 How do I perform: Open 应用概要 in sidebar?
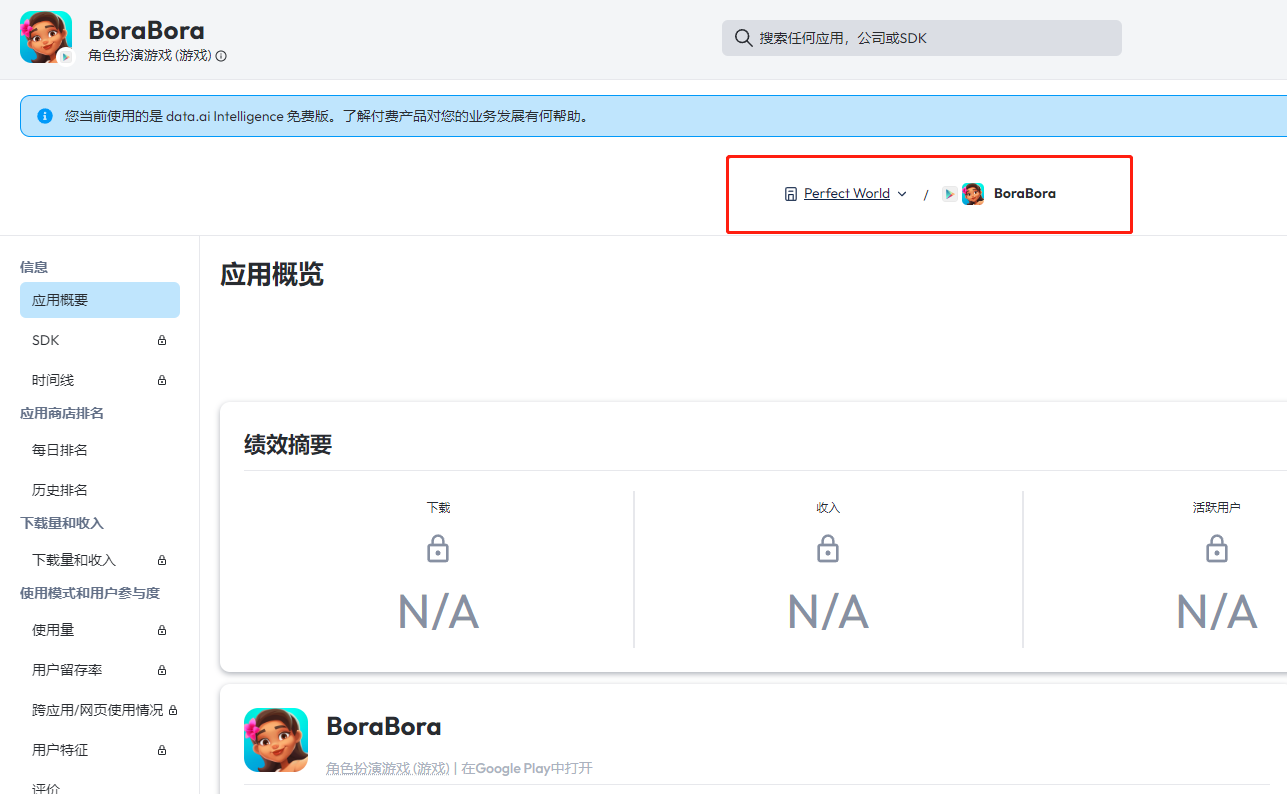pos(100,300)
